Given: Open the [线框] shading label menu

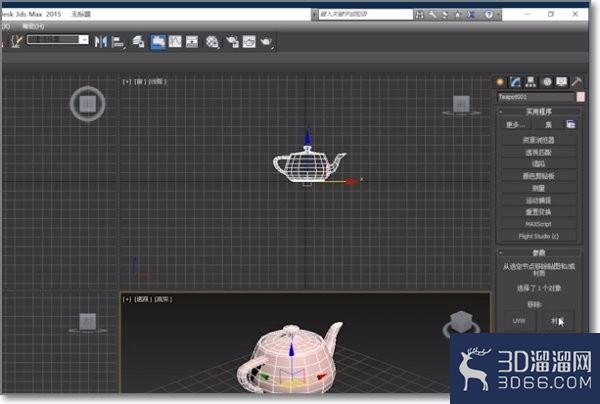Looking at the screenshot, I should [157, 81].
